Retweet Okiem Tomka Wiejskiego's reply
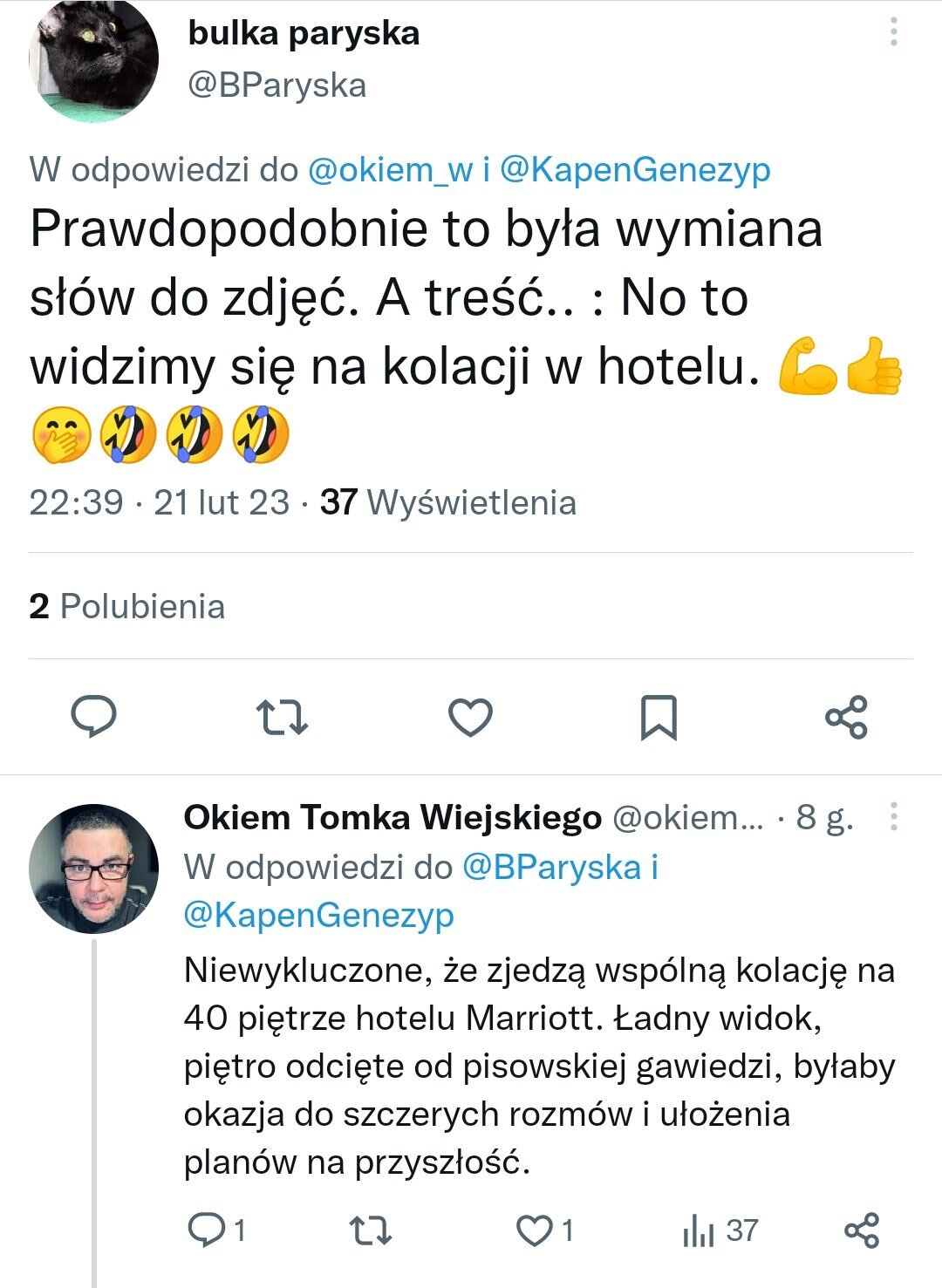The height and width of the screenshot is (1288, 942). [370, 1230]
